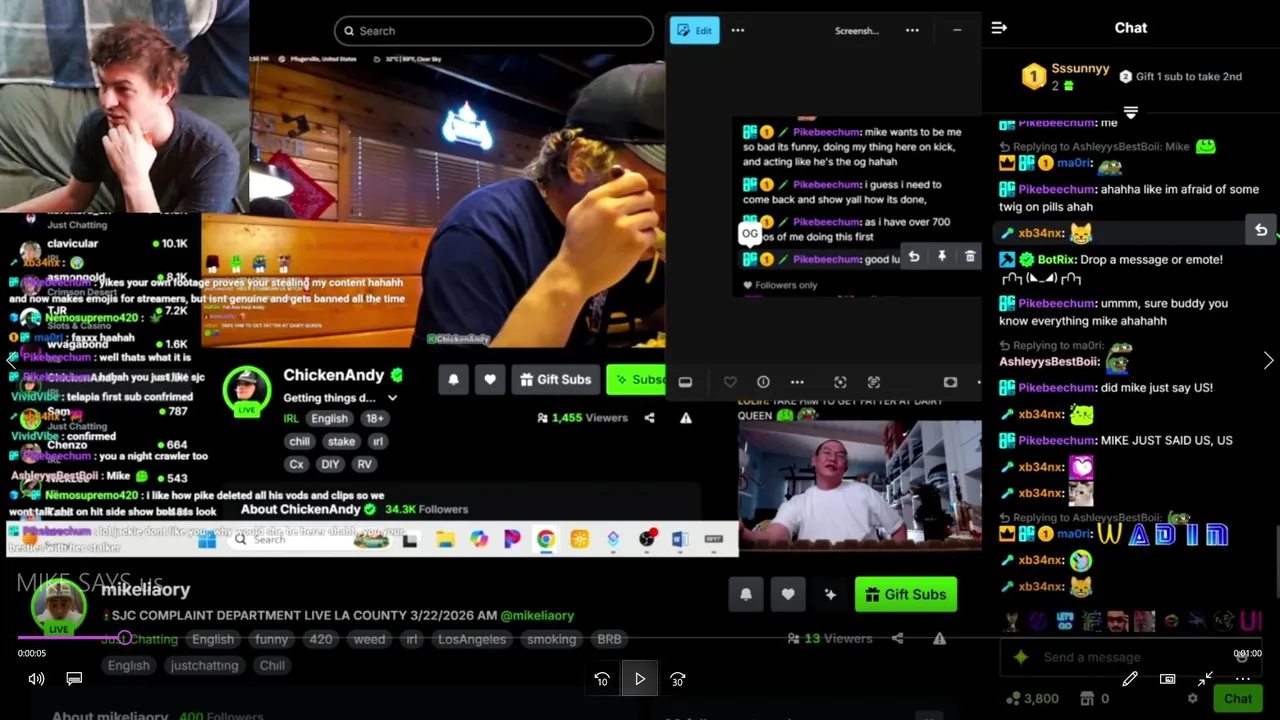Open the menu beside the Edit button
This screenshot has width=1280, height=720.
click(738, 30)
